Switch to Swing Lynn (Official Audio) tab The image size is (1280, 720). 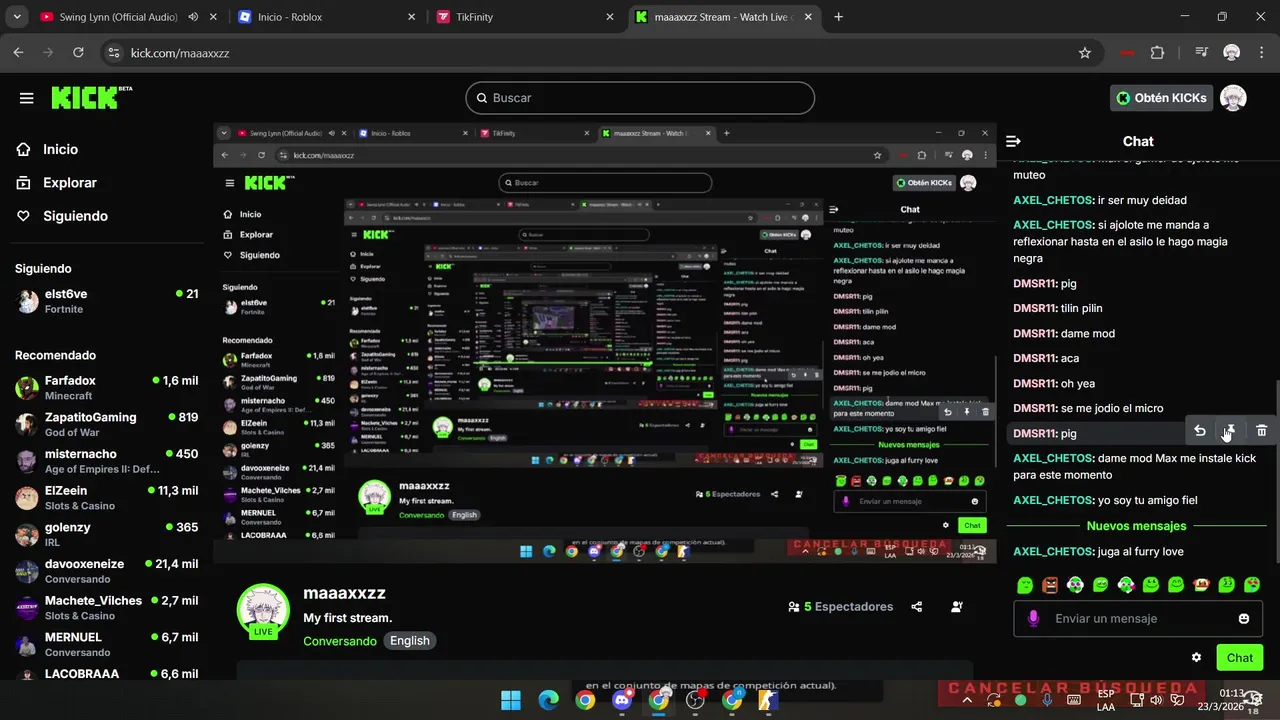(x=117, y=17)
